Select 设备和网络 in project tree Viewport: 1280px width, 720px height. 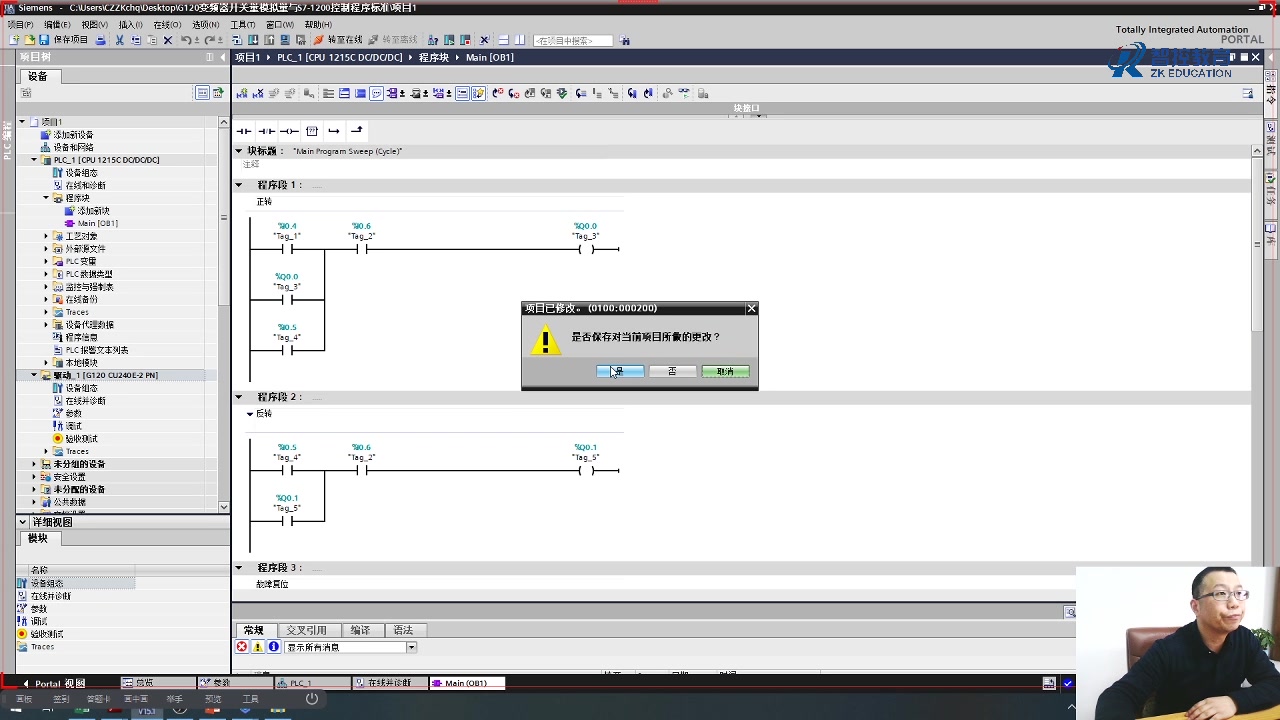73,147
